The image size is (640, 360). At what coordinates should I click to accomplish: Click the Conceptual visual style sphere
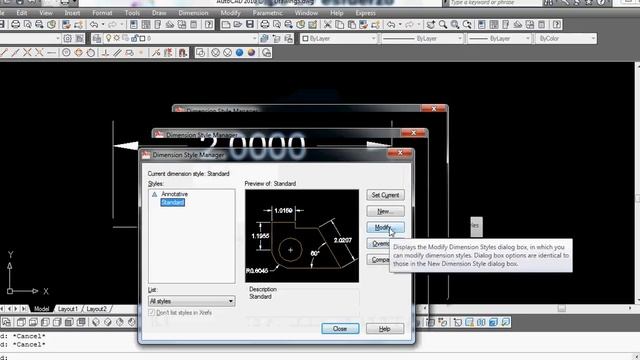click(x=251, y=53)
